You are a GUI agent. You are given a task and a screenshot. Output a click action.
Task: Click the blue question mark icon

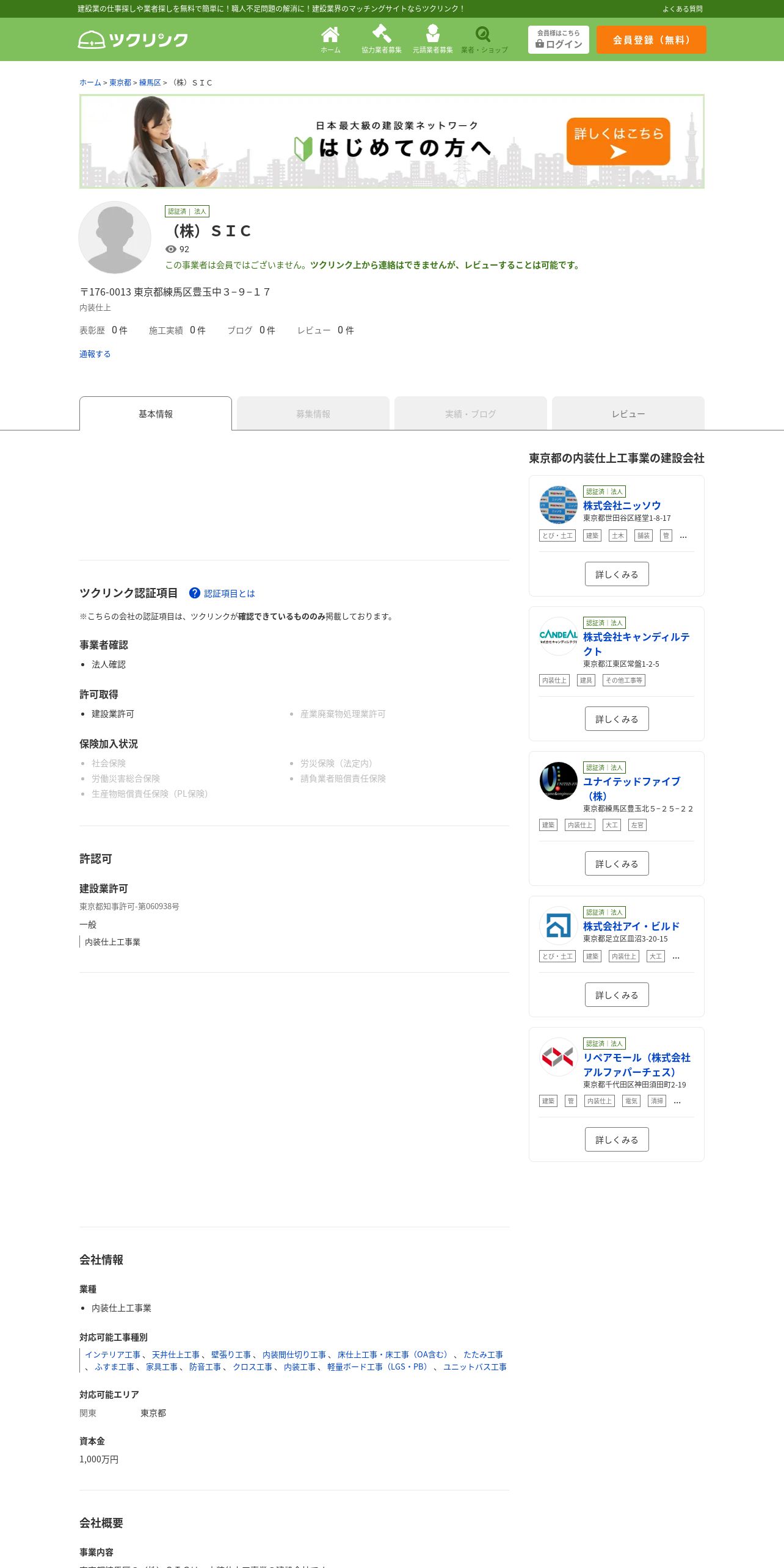pyautogui.click(x=195, y=593)
